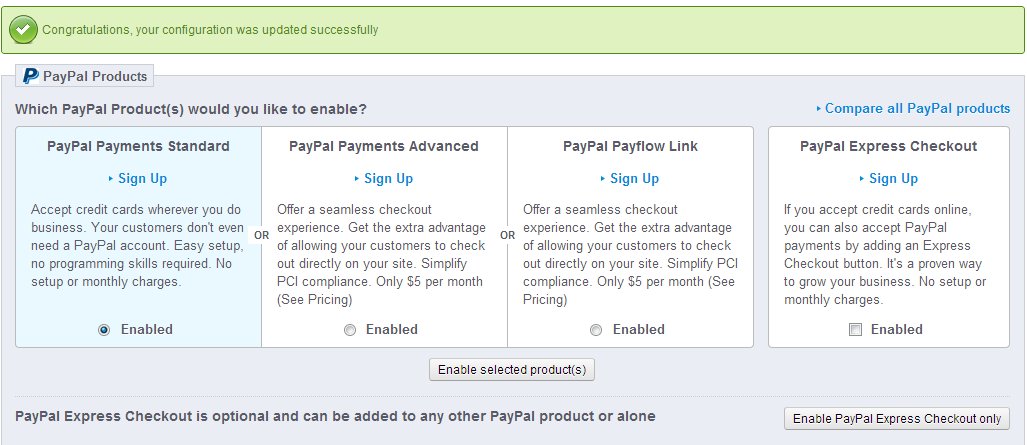Click the PayPal Payments Standard description text
The height and width of the screenshot is (445, 1027).
point(136,246)
